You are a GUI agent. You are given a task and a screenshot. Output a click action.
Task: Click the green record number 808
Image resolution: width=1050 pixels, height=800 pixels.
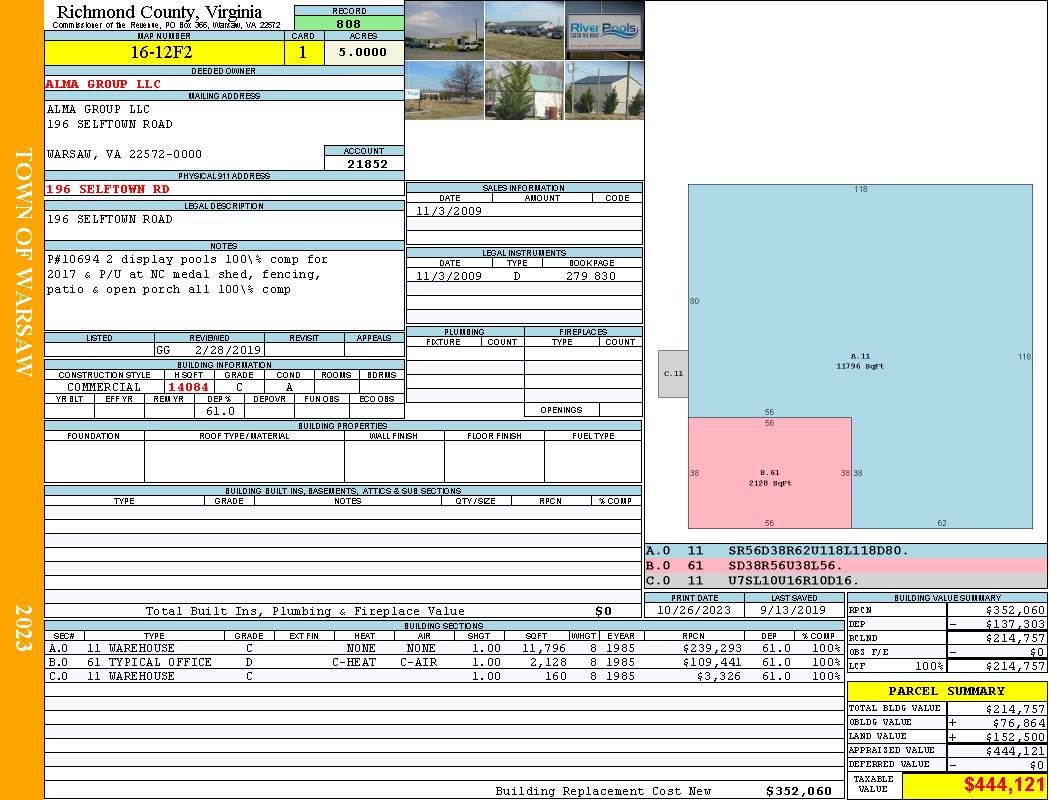coord(349,23)
